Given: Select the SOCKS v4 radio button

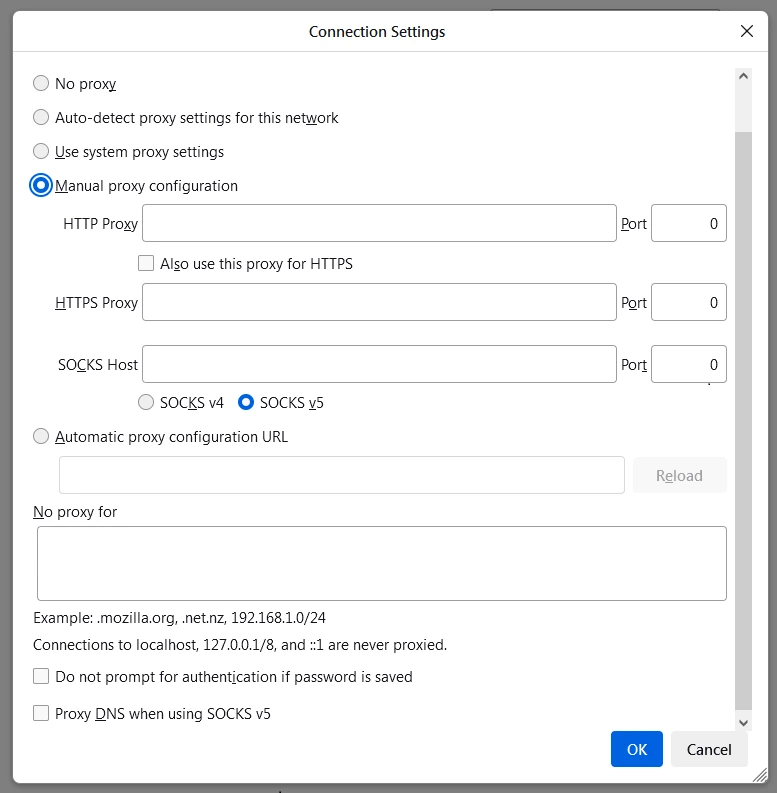Looking at the screenshot, I should coord(146,403).
